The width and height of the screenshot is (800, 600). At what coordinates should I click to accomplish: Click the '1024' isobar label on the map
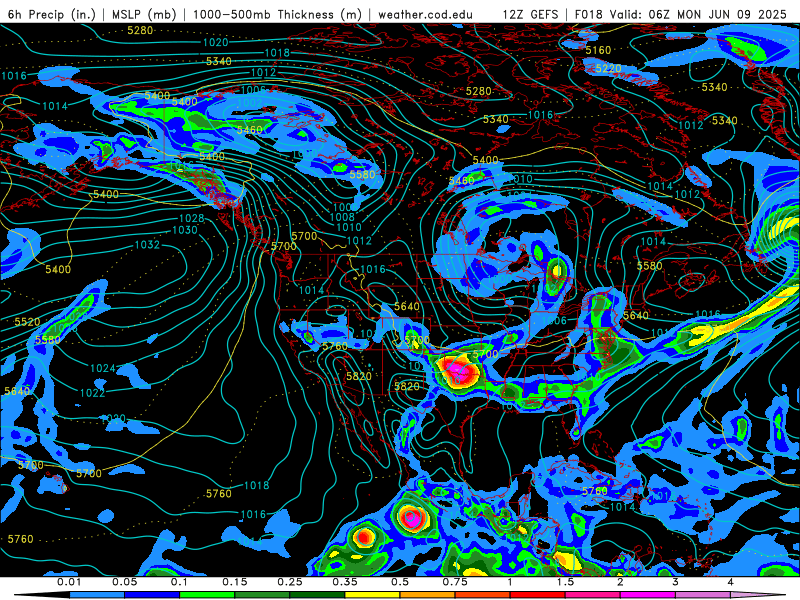coord(103,368)
